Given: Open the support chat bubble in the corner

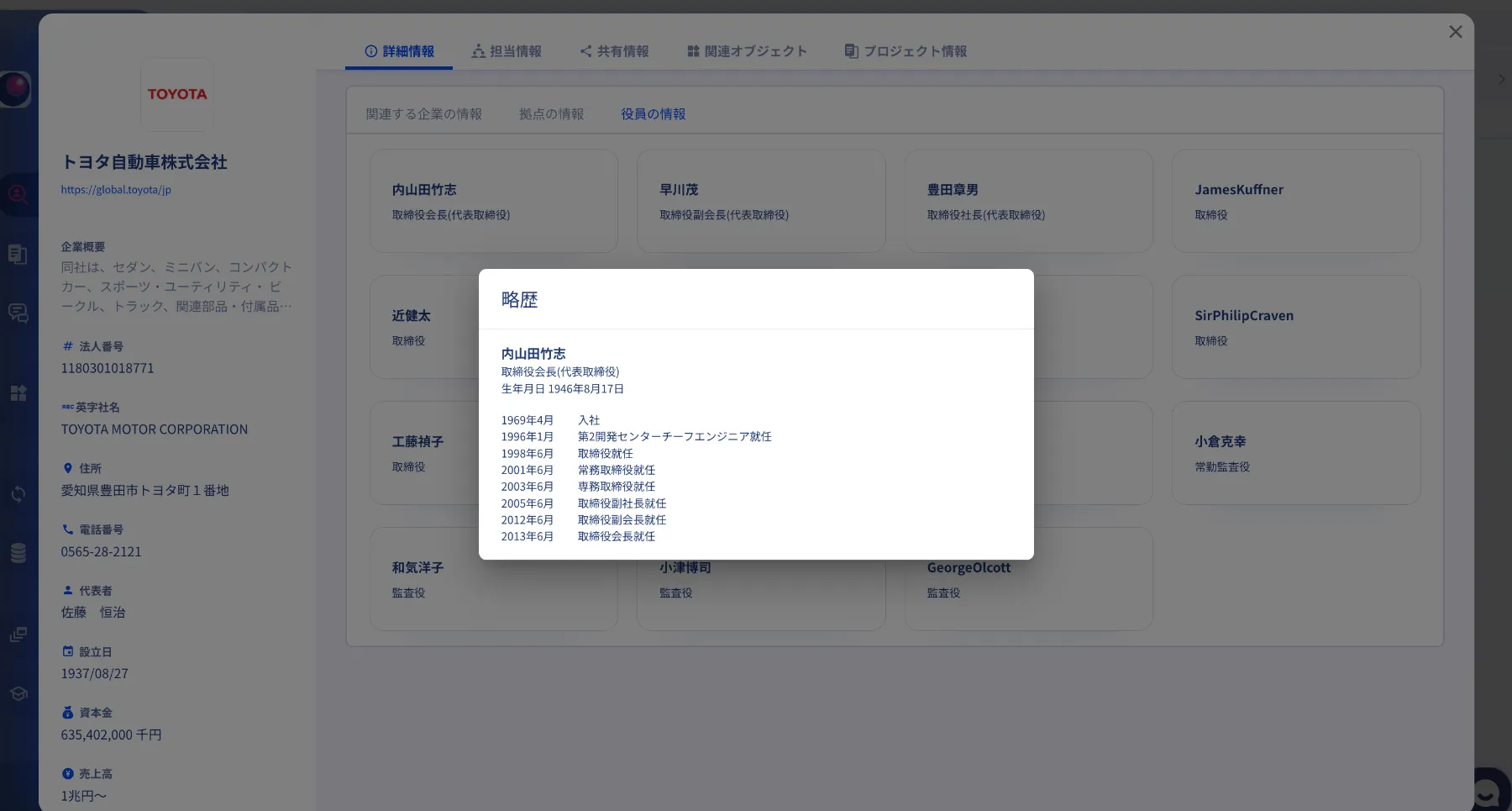Looking at the screenshot, I should (x=1488, y=791).
